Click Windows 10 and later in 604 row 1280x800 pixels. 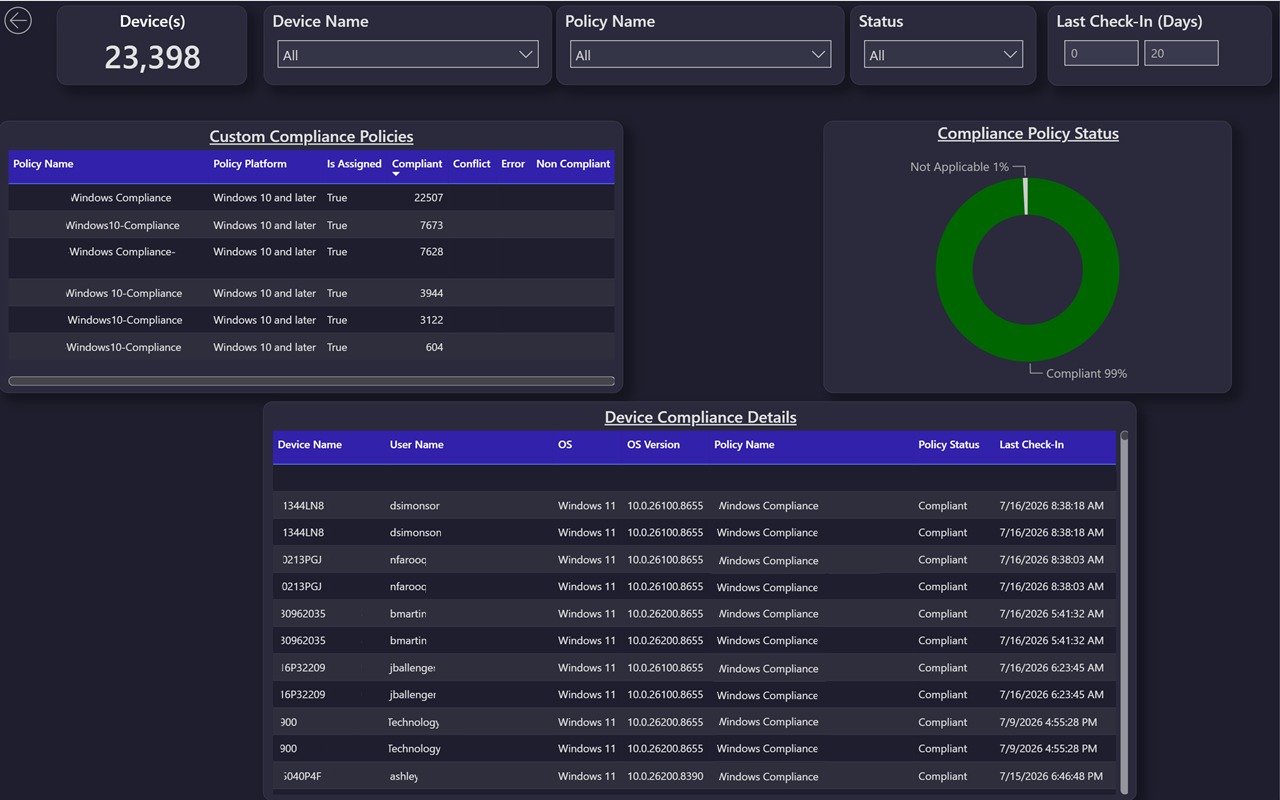pos(264,347)
